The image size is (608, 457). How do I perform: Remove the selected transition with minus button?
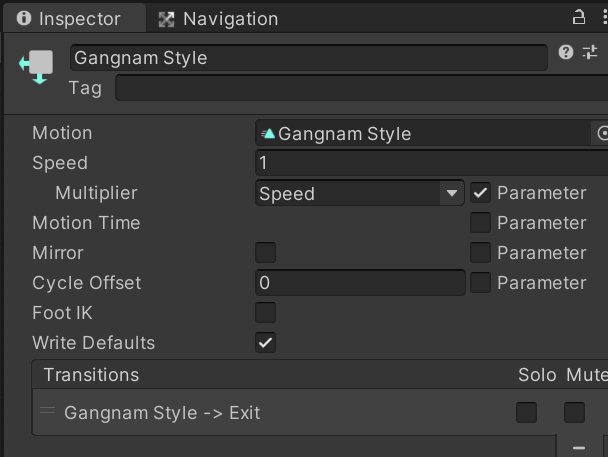coord(579,448)
